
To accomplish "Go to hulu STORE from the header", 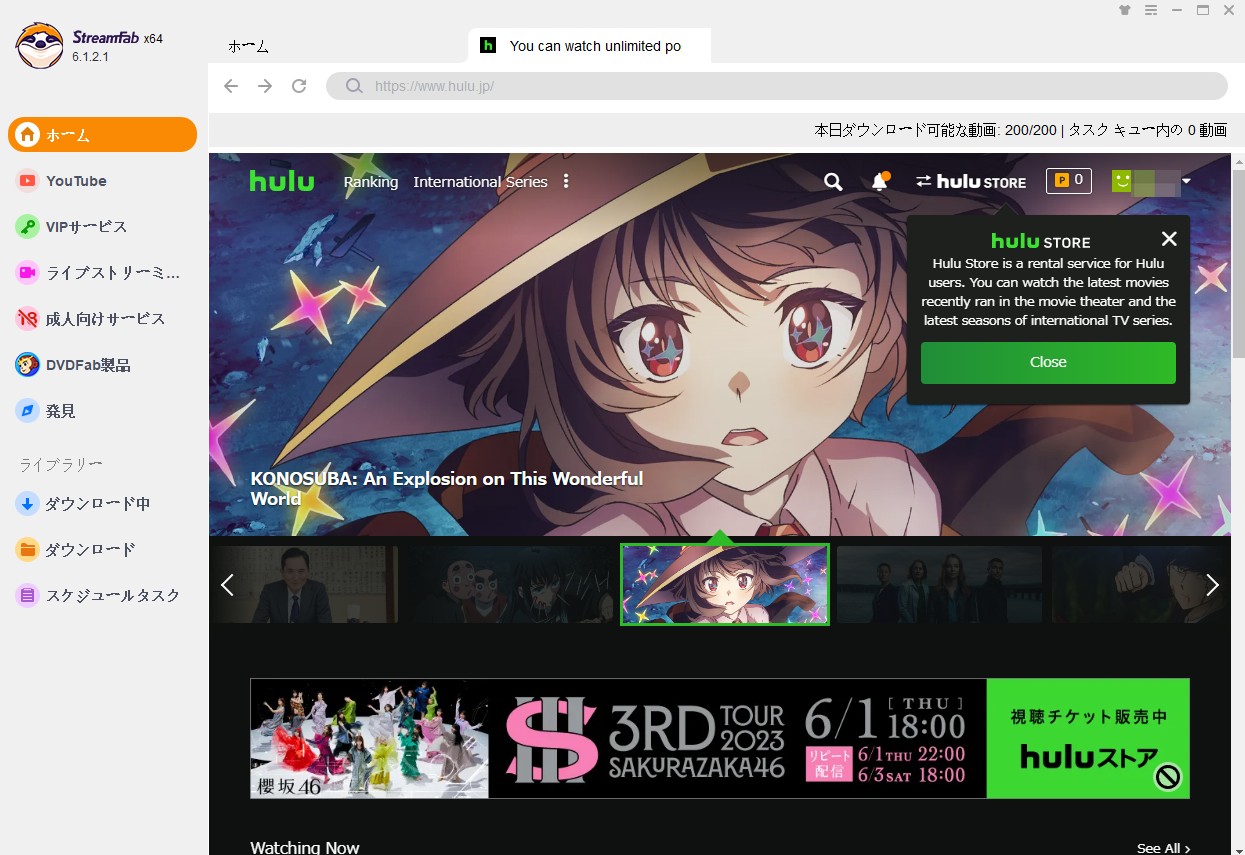I will click(x=971, y=181).
